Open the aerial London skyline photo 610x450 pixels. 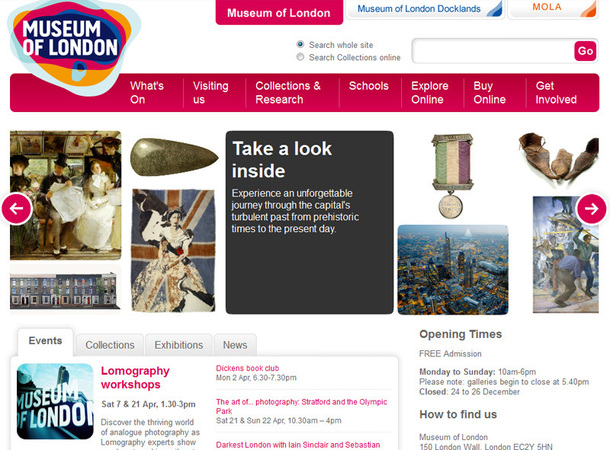[453, 270]
